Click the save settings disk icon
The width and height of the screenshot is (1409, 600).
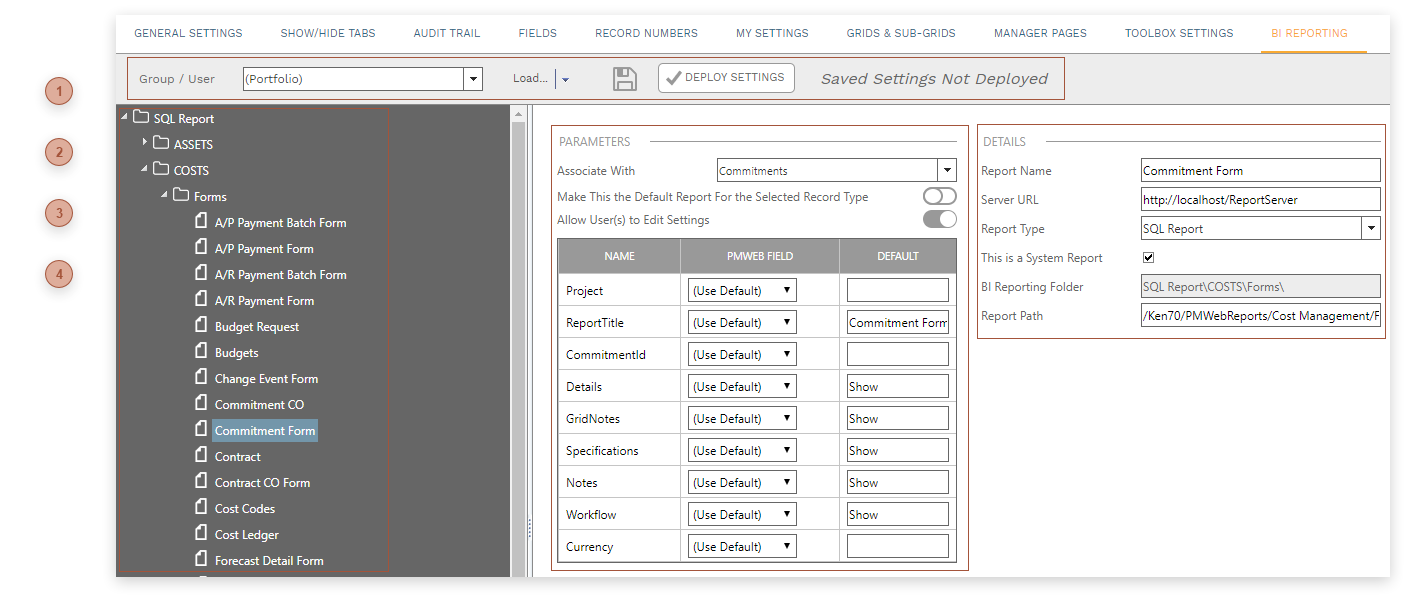click(624, 78)
